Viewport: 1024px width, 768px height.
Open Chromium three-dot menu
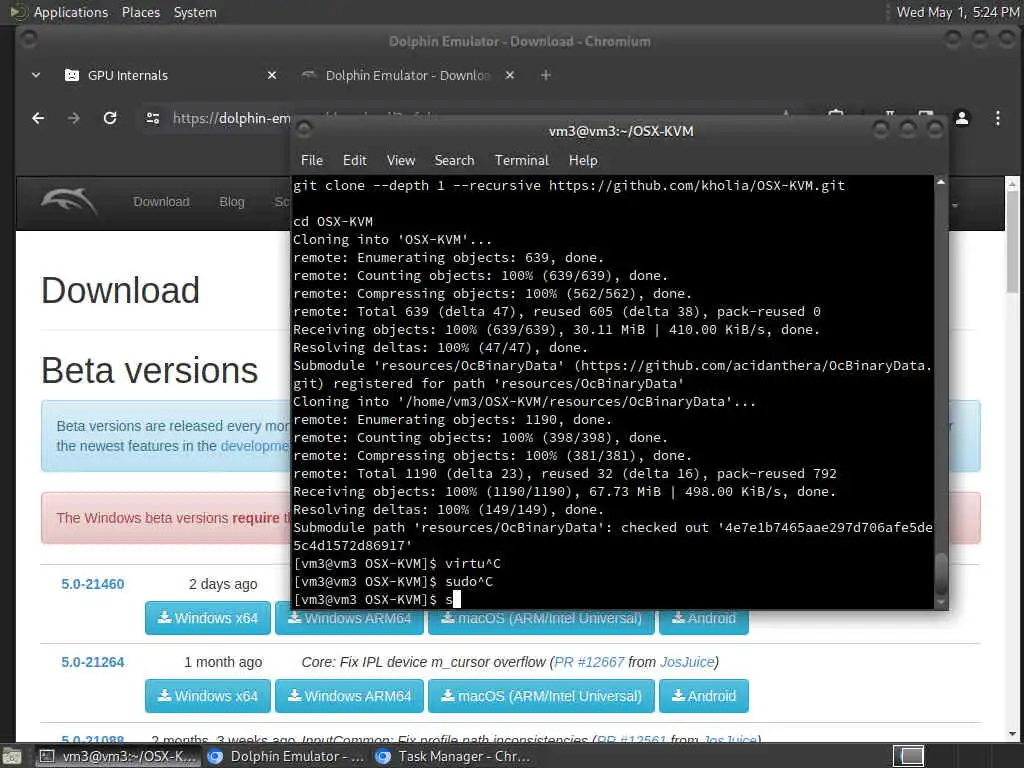pyautogui.click(x=997, y=118)
